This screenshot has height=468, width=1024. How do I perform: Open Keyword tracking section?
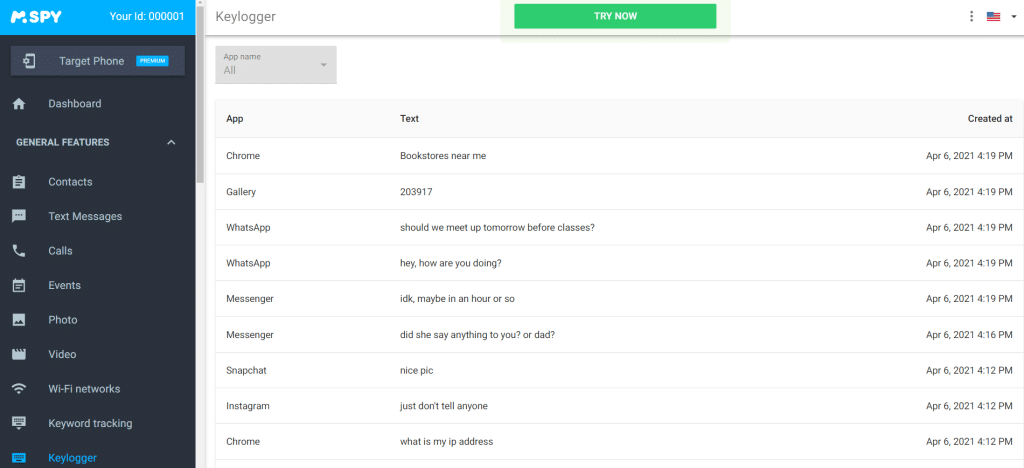90,423
